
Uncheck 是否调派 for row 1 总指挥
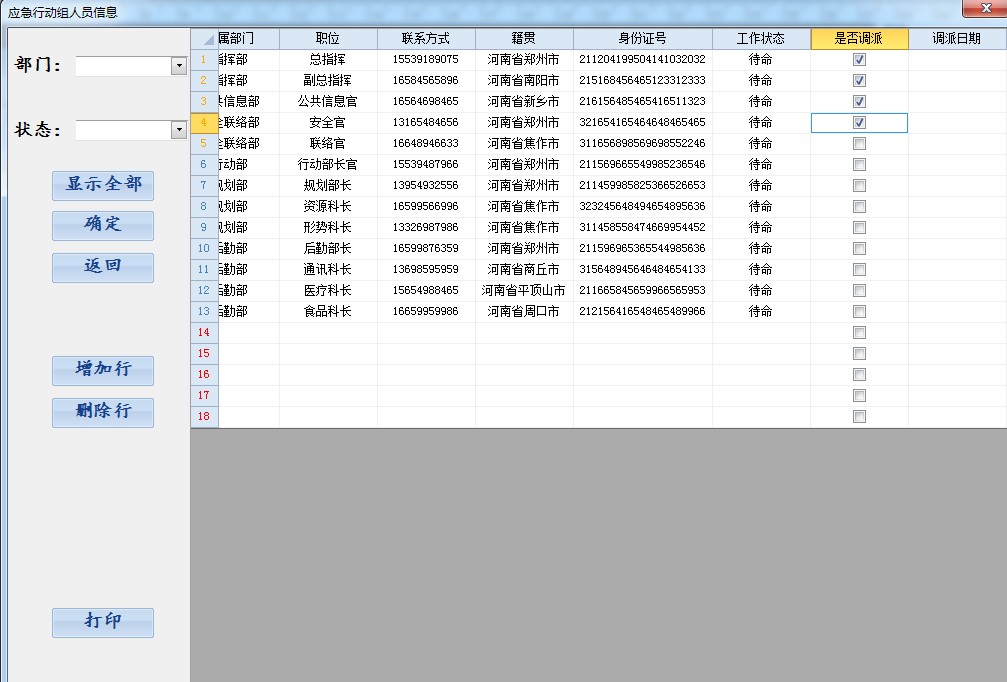click(859, 59)
